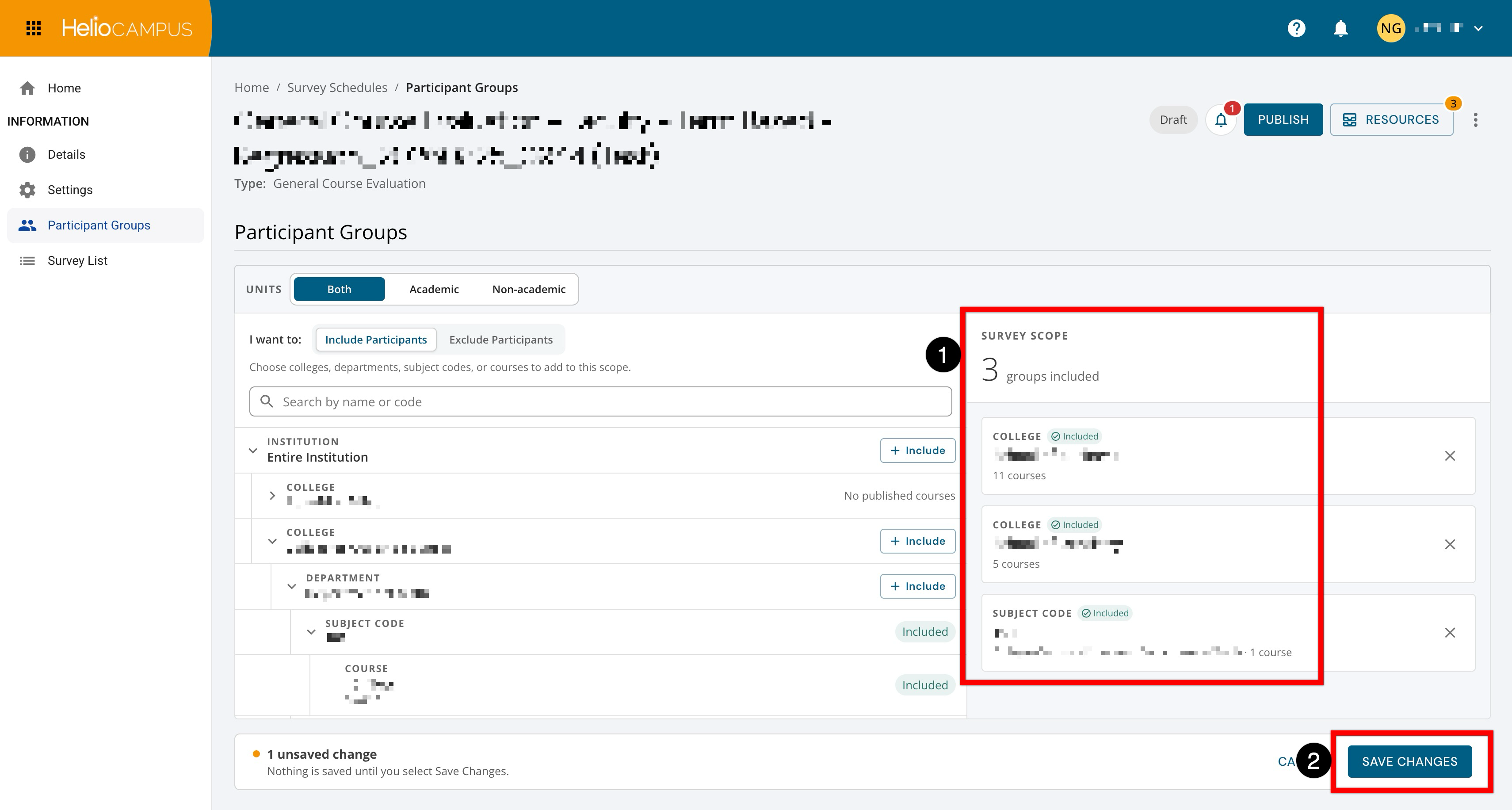Click SAVE CHANGES button
The image size is (1512, 810).
pyautogui.click(x=1409, y=762)
